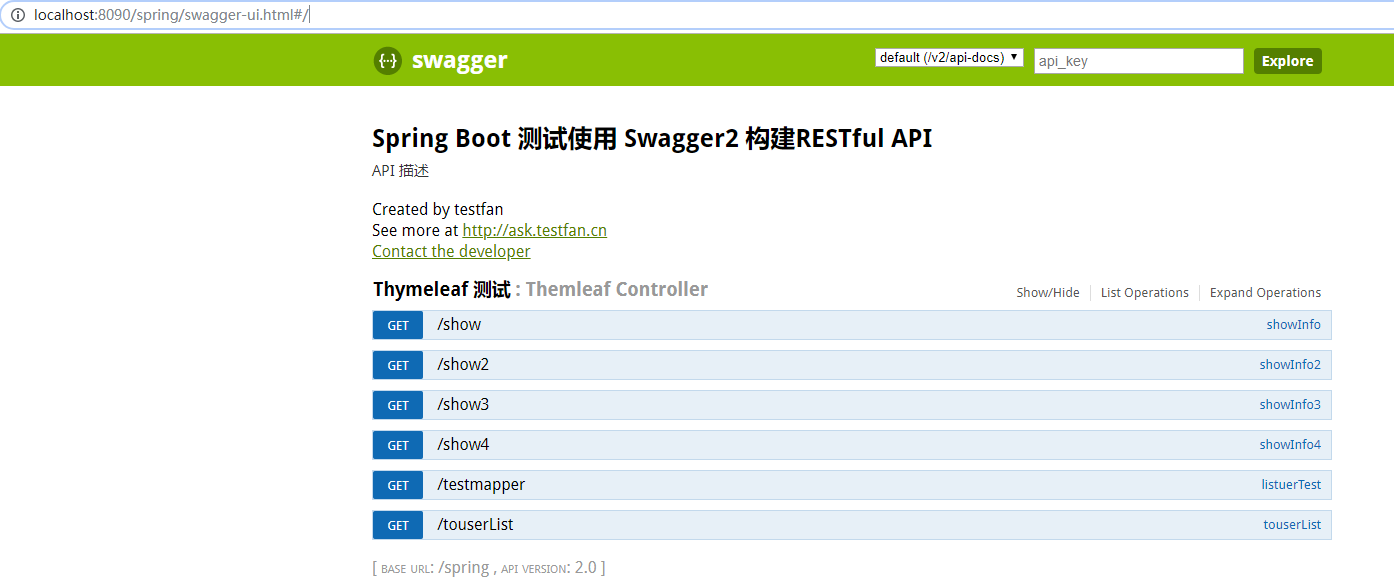This screenshot has width=1394, height=585.
Task: Click the browser address bar URL
Action: point(171,15)
